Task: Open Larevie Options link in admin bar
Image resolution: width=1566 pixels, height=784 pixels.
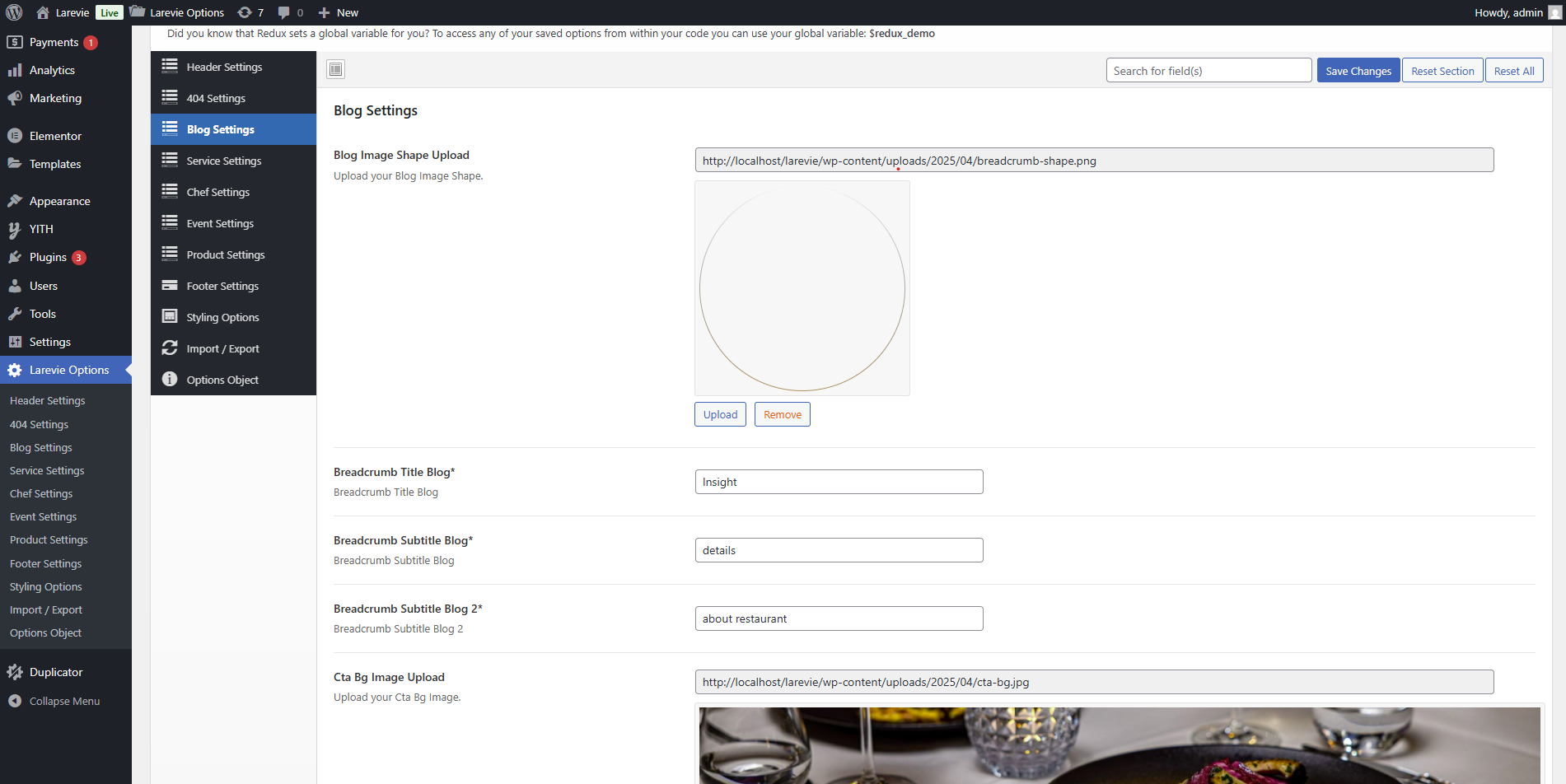Action: coord(177,12)
